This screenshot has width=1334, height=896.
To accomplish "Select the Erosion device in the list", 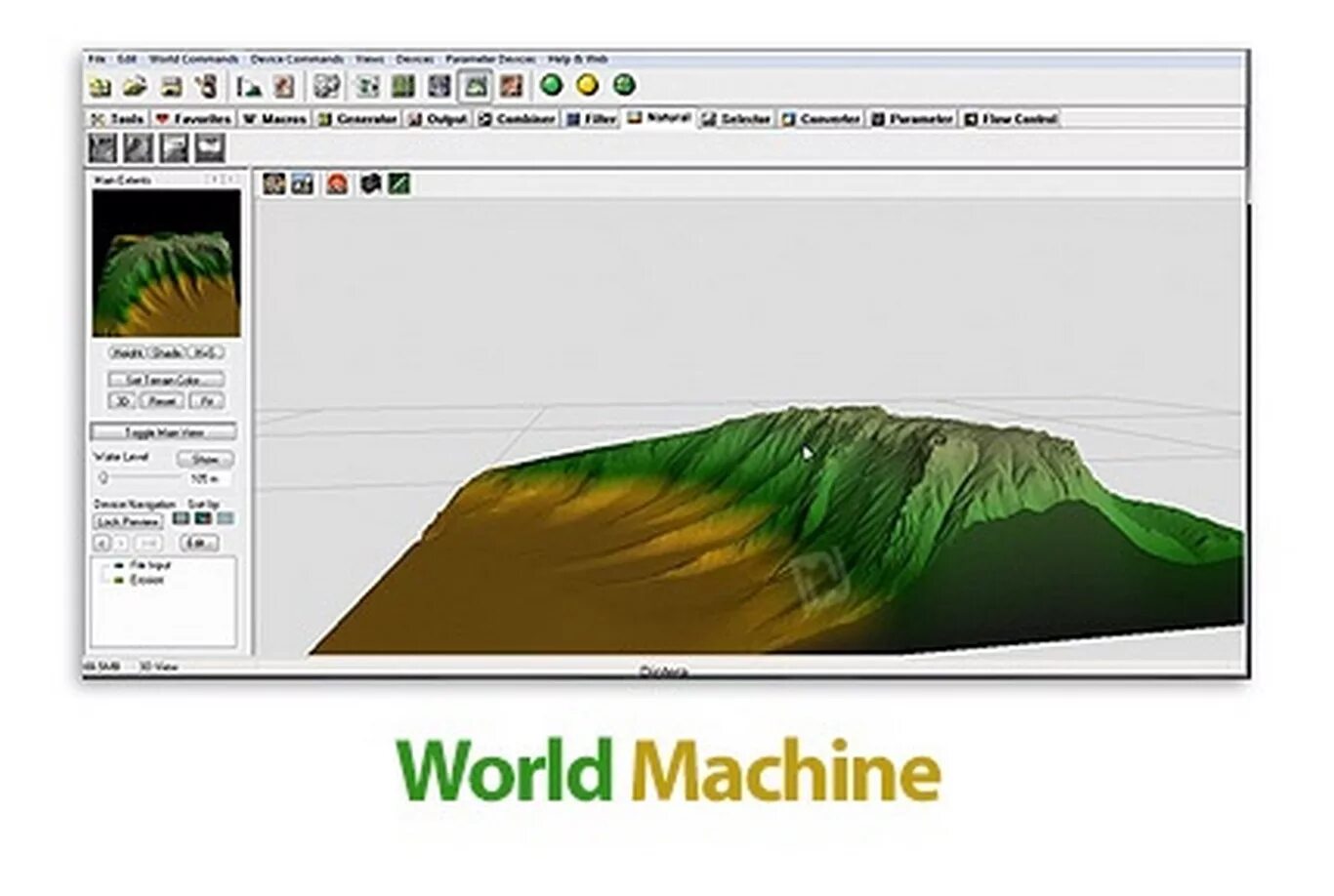I will click(146, 580).
